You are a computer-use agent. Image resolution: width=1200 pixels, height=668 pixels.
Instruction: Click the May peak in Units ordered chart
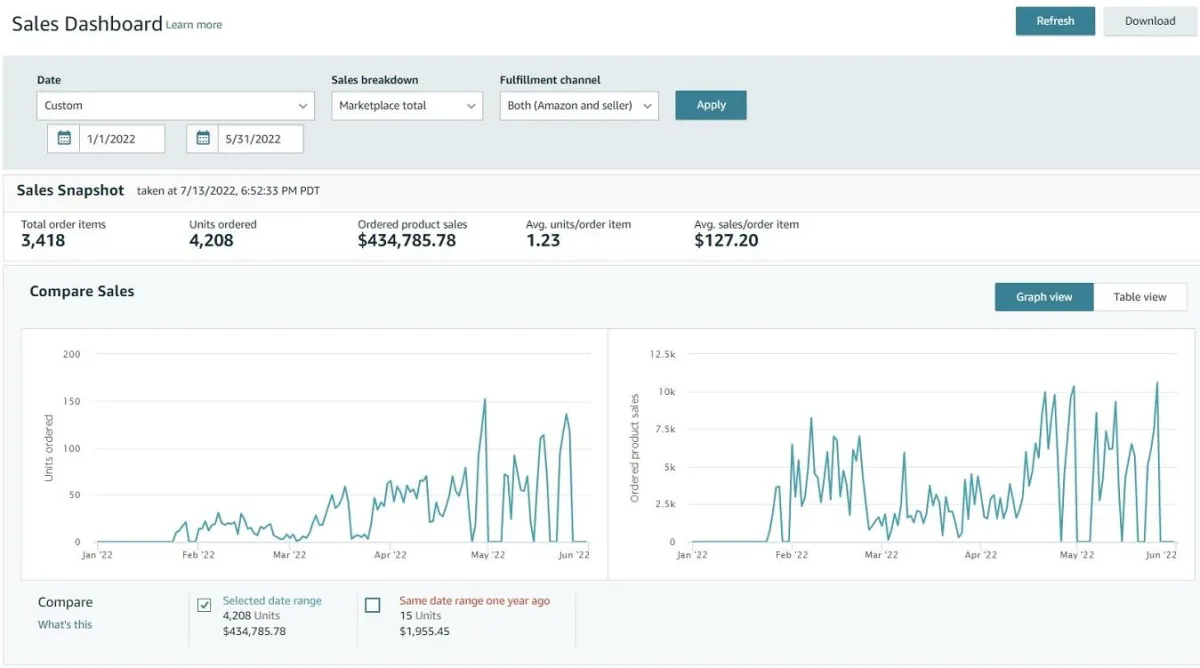tap(485, 400)
